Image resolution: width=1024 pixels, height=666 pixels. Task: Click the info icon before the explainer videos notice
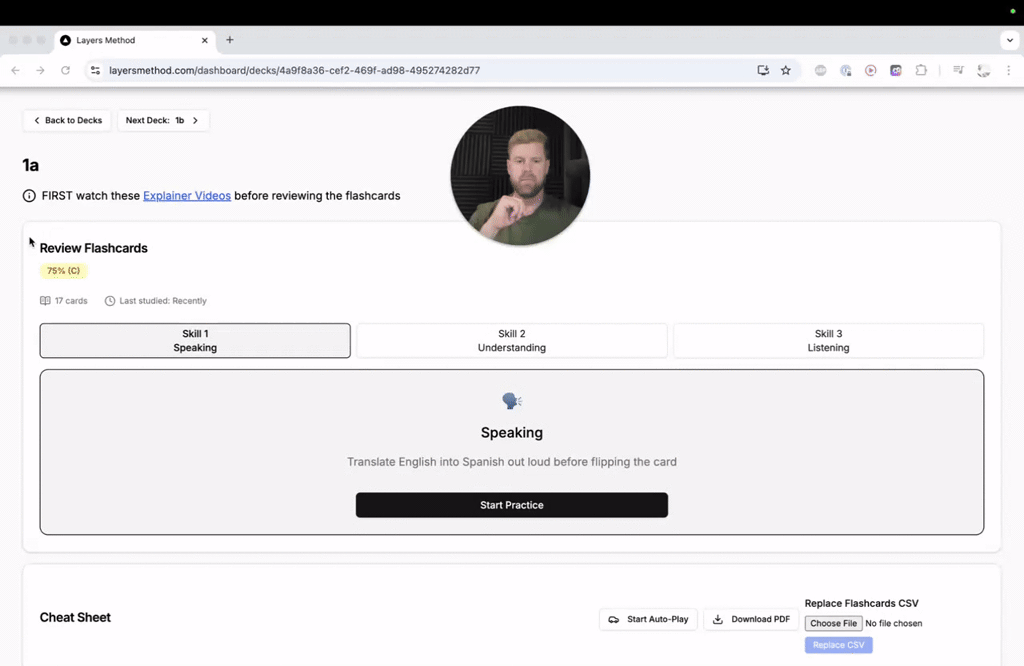pos(29,196)
